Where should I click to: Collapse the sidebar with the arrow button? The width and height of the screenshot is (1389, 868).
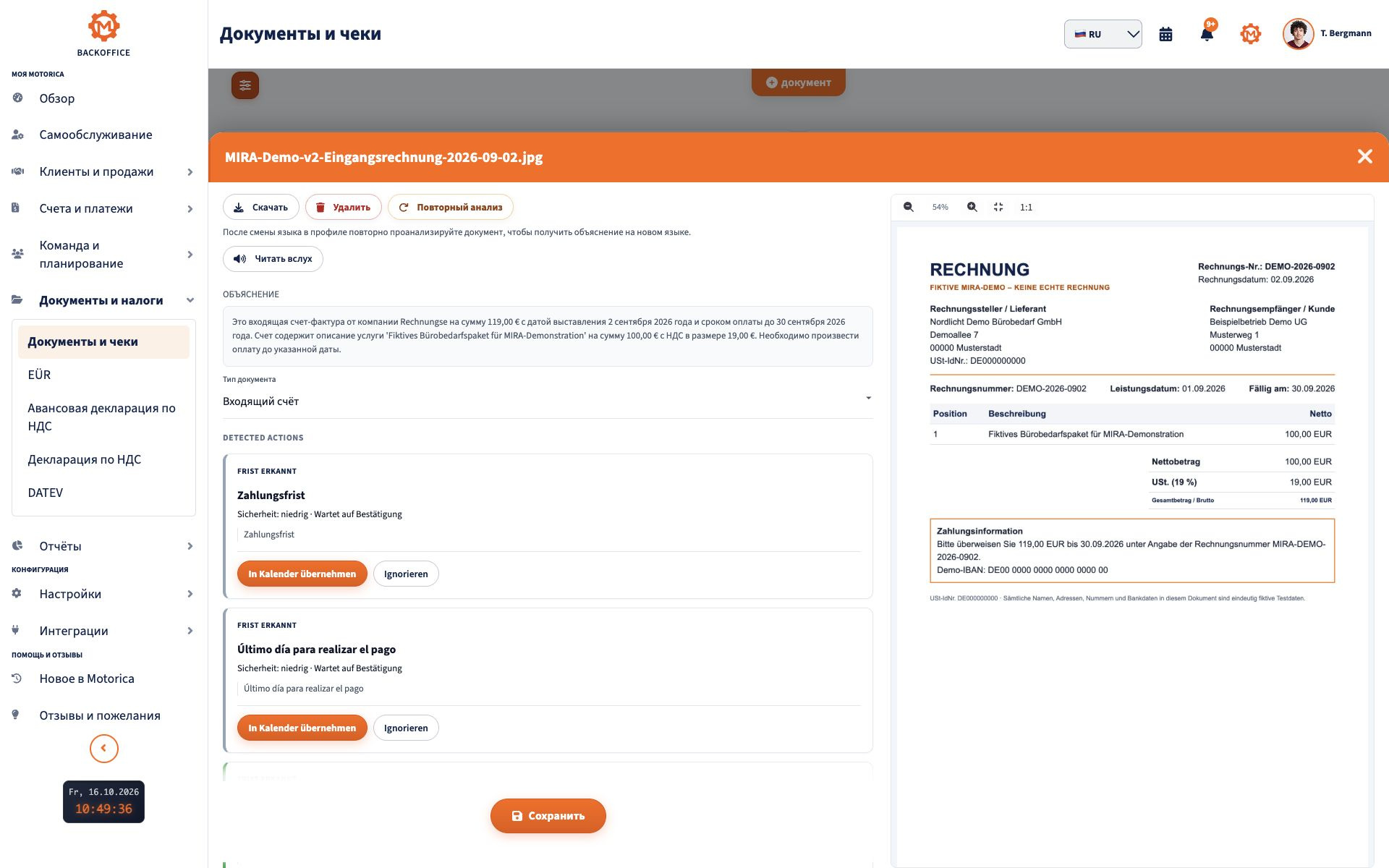pyautogui.click(x=103, y=748)
